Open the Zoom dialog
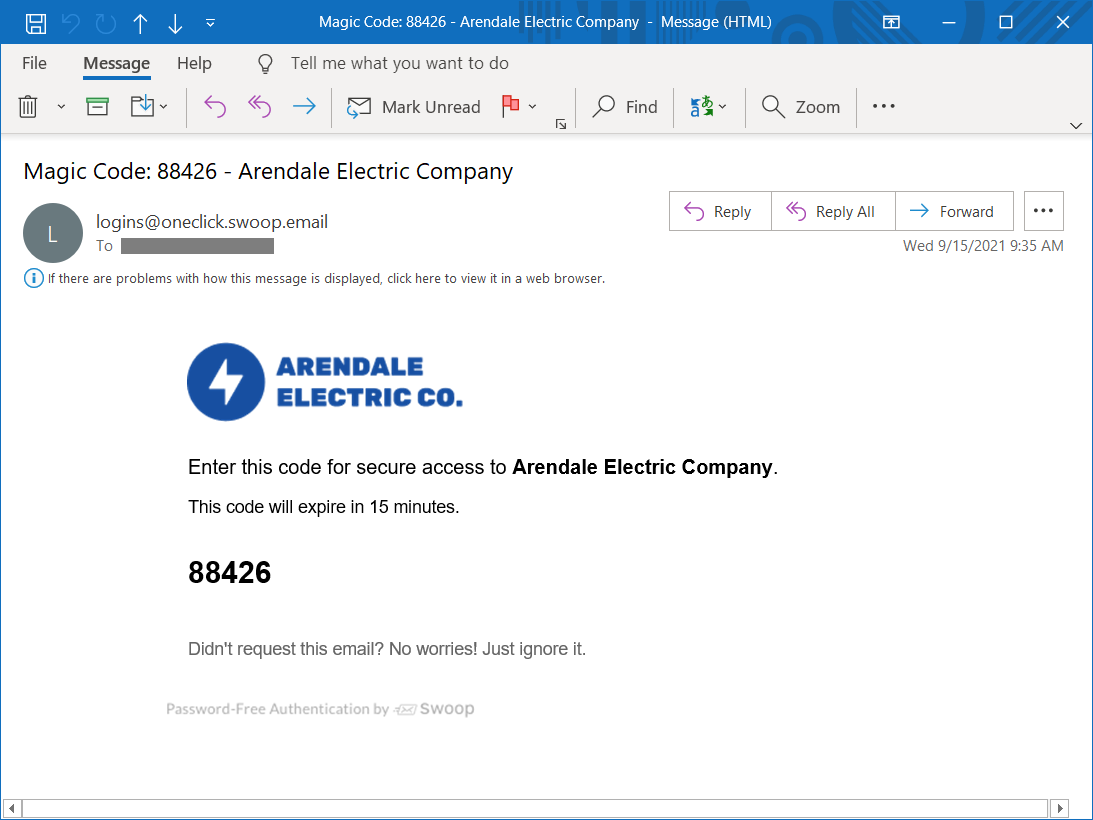This screenshot has height=820, width=1093. pos(801,107)
